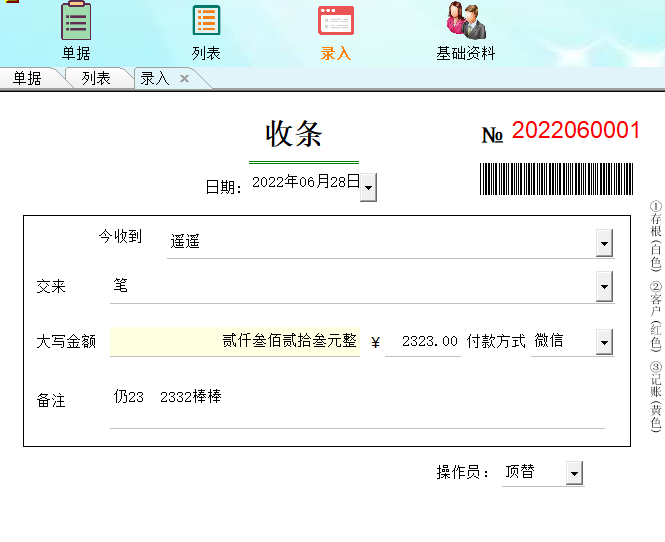Click the amount field 2323.00
This screenshot has width=665, height=542.
click(x=422, y=341)
